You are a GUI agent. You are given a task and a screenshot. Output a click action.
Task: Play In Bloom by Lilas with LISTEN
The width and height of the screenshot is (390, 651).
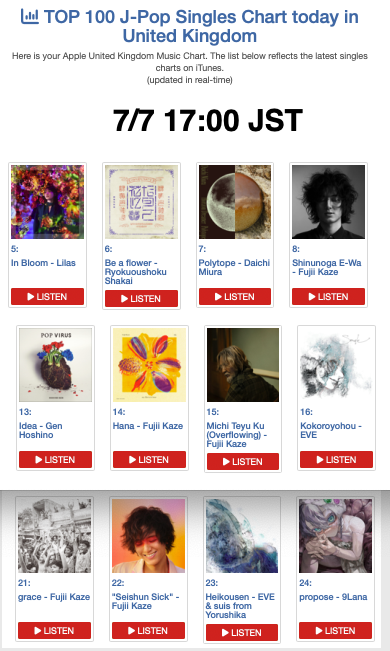47,296
